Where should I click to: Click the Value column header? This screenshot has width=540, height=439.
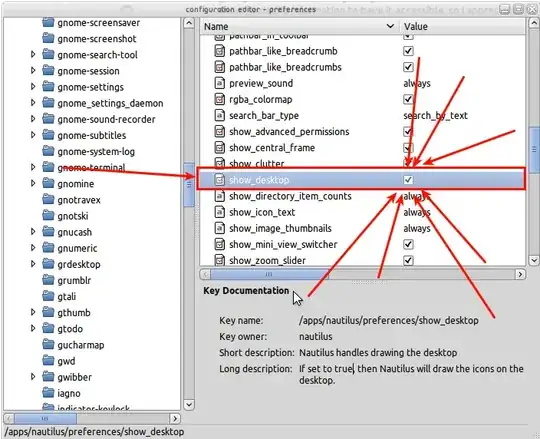[463, 26]
